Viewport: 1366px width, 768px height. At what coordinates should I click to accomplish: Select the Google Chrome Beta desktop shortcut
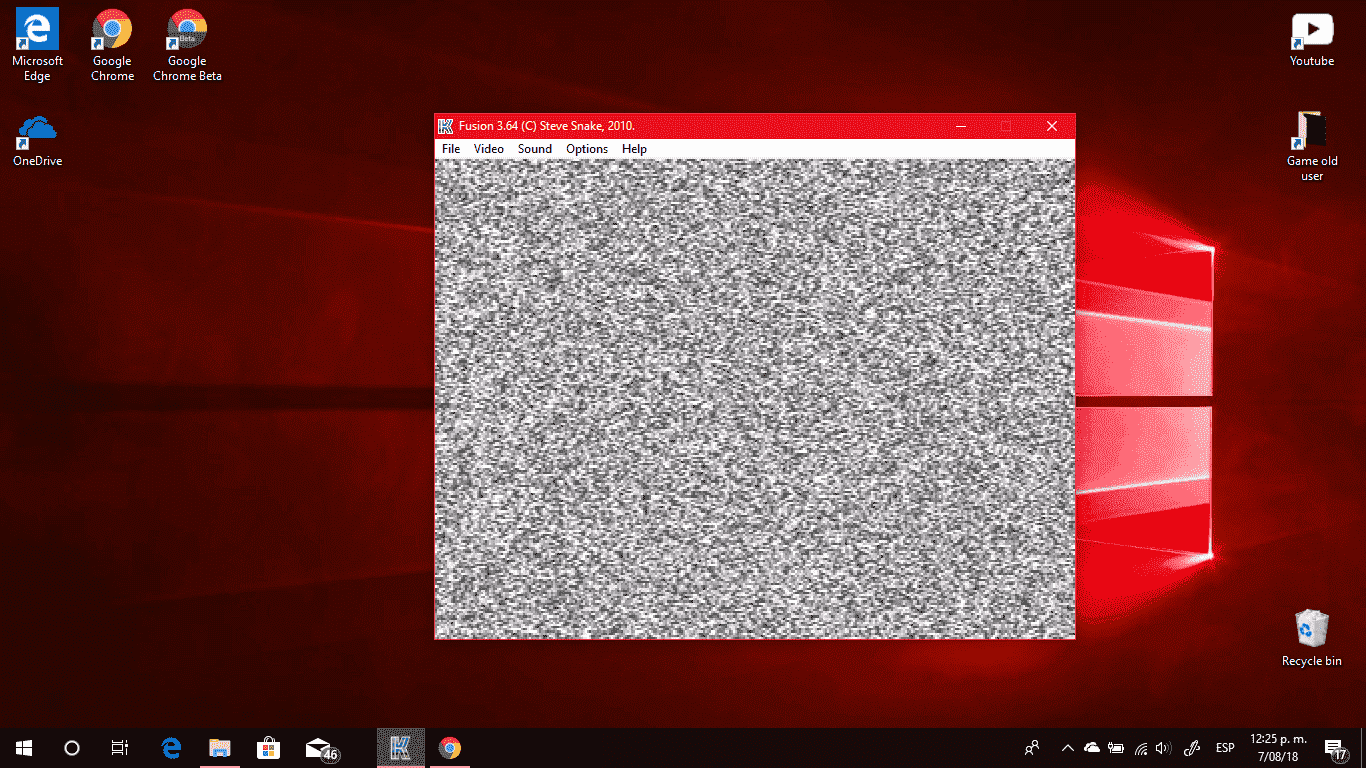(x=187, y=45)
